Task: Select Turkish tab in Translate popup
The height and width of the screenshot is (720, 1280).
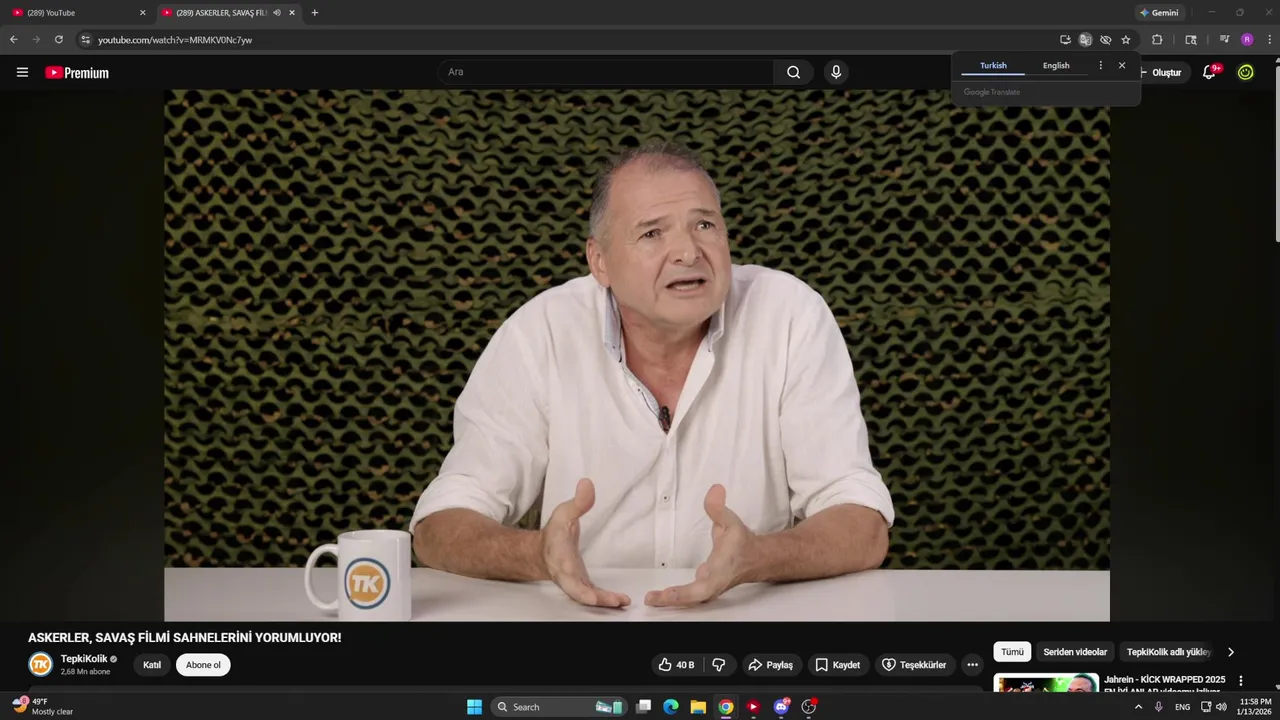Action: 993,65
